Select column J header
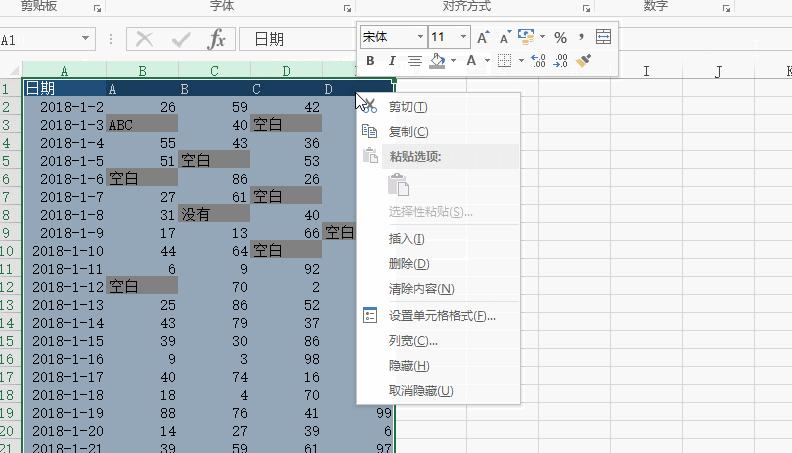The image size is (792, 453). click(x=718, y=71)
